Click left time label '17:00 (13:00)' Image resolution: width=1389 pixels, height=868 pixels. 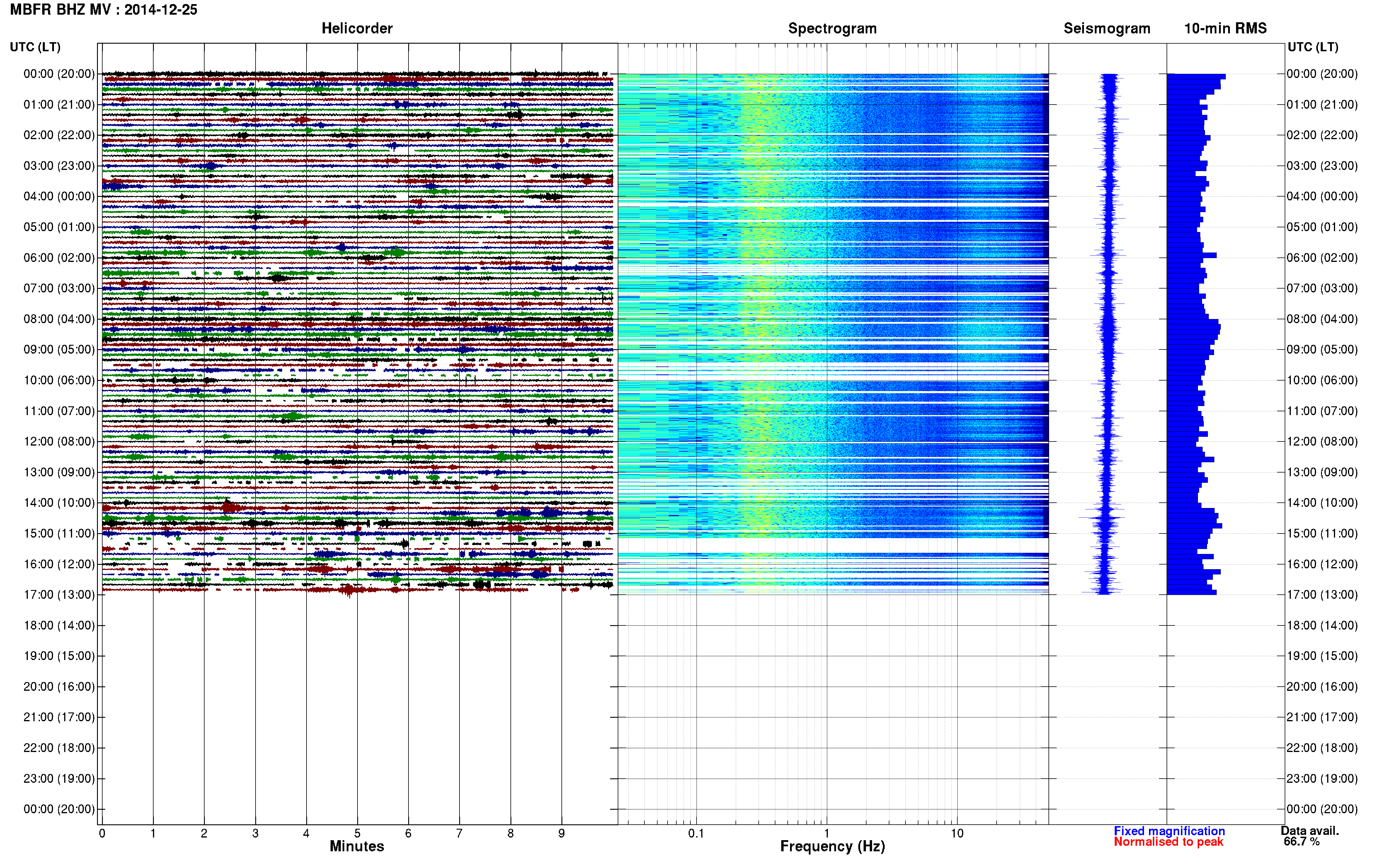tap(59, 595)
